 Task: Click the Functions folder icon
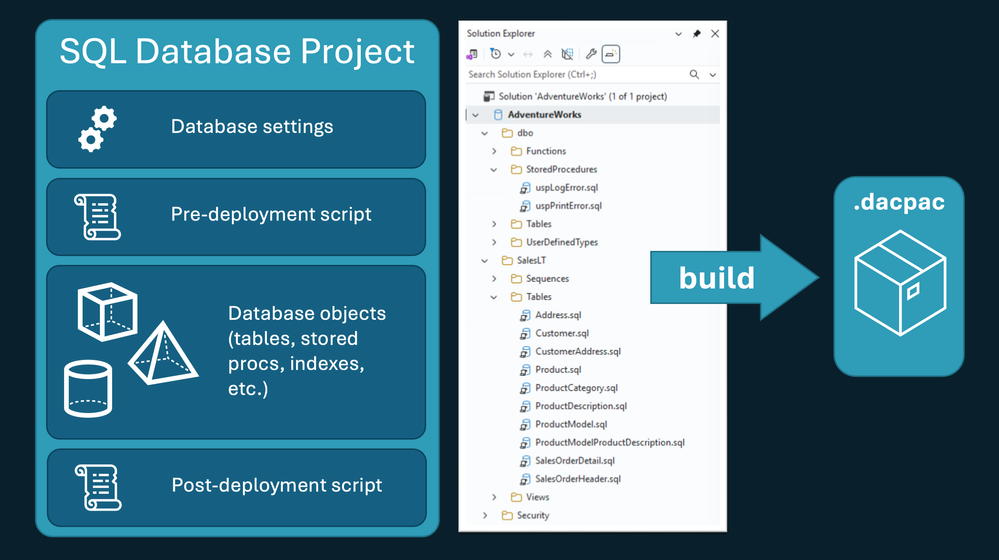point(517,151)
